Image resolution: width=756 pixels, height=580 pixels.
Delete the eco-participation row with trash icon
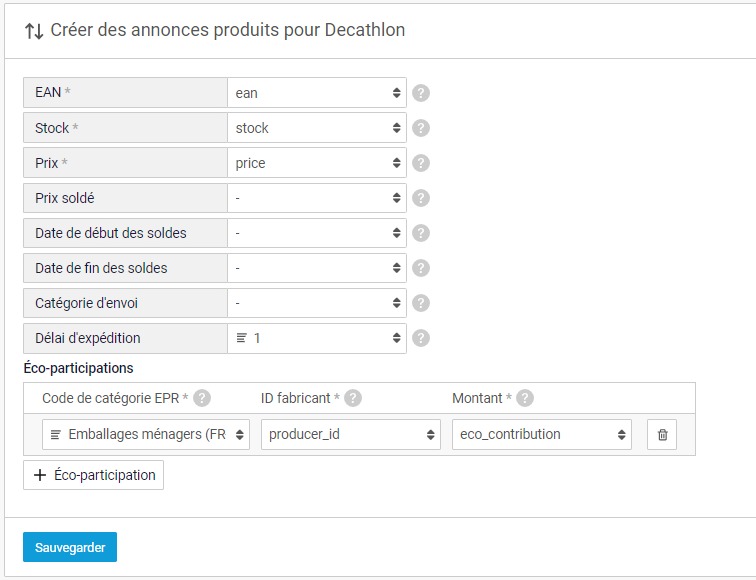pyautogui.click(x=662, y=434)
